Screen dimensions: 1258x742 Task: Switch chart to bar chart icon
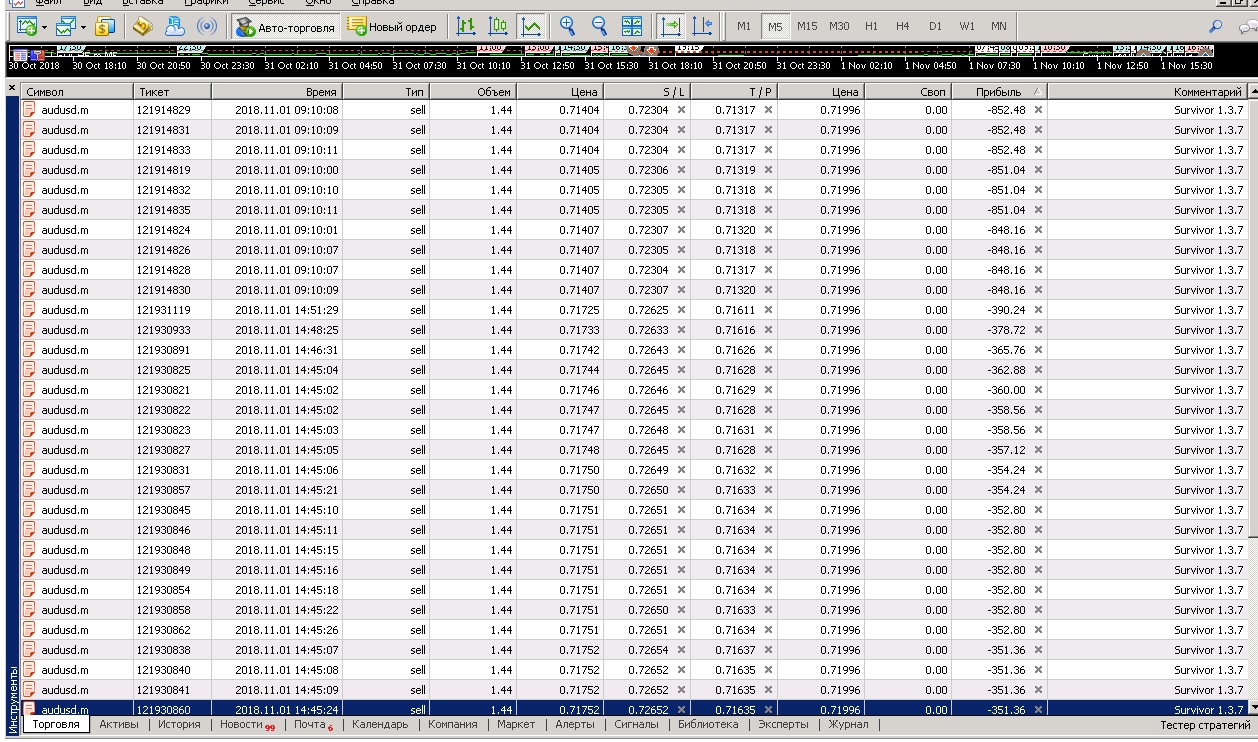[466, 27]
